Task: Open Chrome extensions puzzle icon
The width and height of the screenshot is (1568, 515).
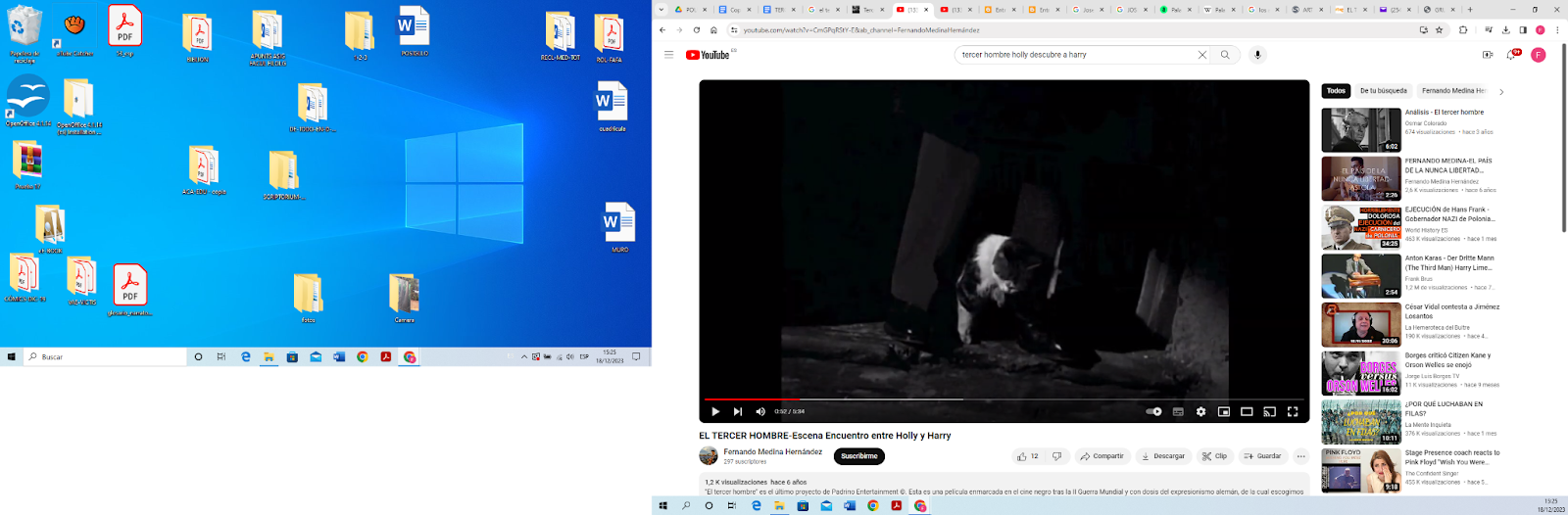Action: tap(1464, 30)
